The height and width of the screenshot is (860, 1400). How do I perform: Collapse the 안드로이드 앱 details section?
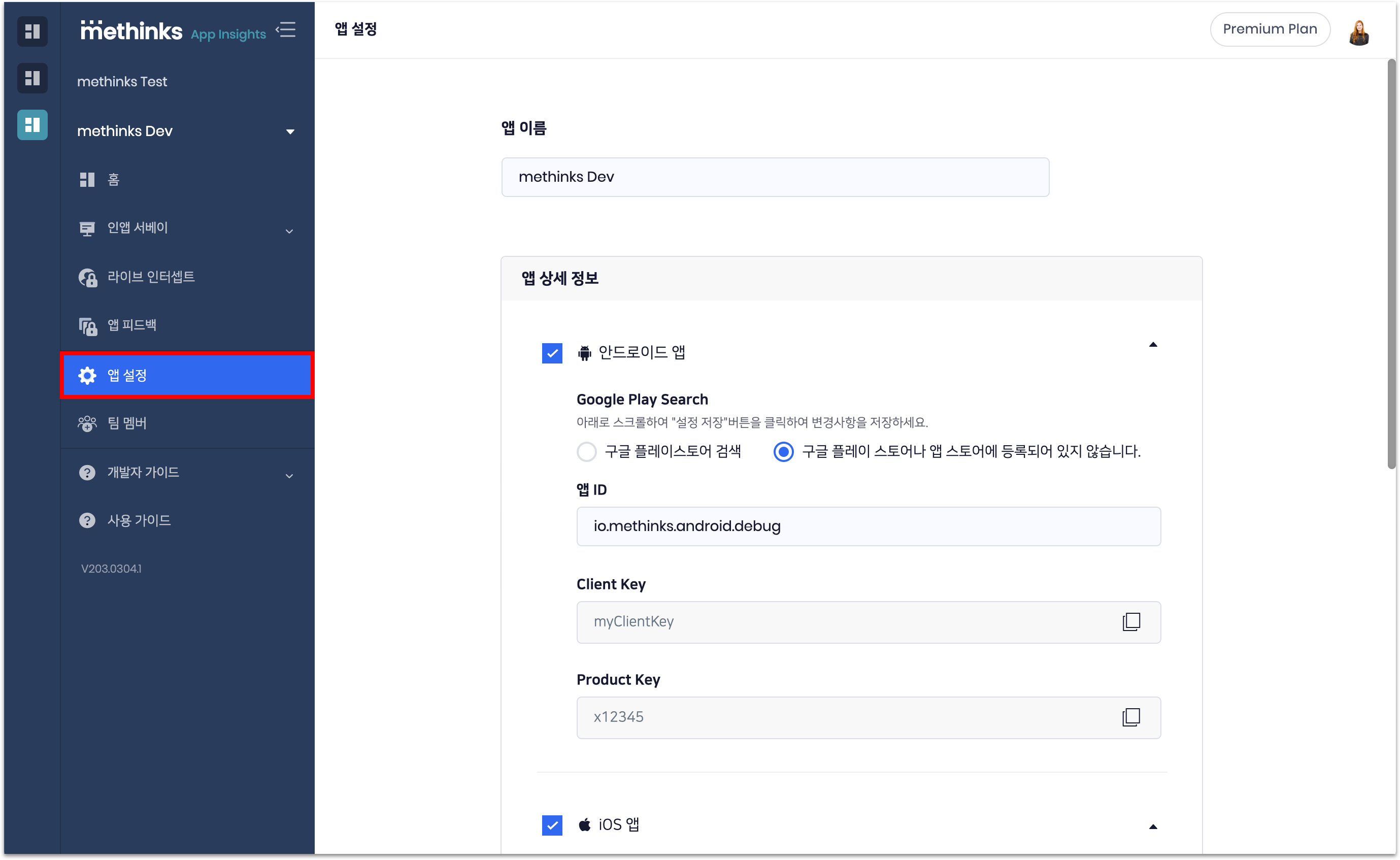click(x=1153, y=344)
